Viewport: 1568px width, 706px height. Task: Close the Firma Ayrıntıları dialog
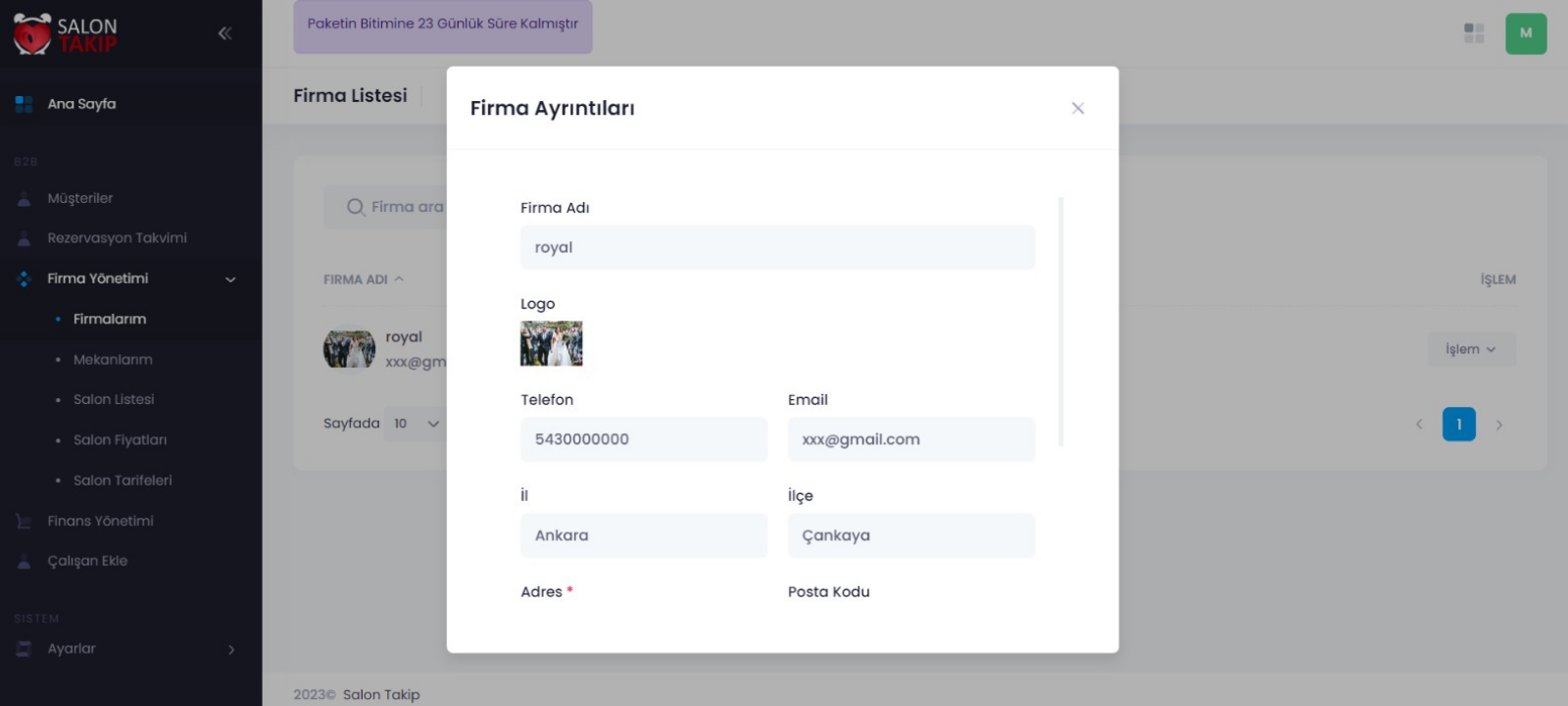point(1077,109)
